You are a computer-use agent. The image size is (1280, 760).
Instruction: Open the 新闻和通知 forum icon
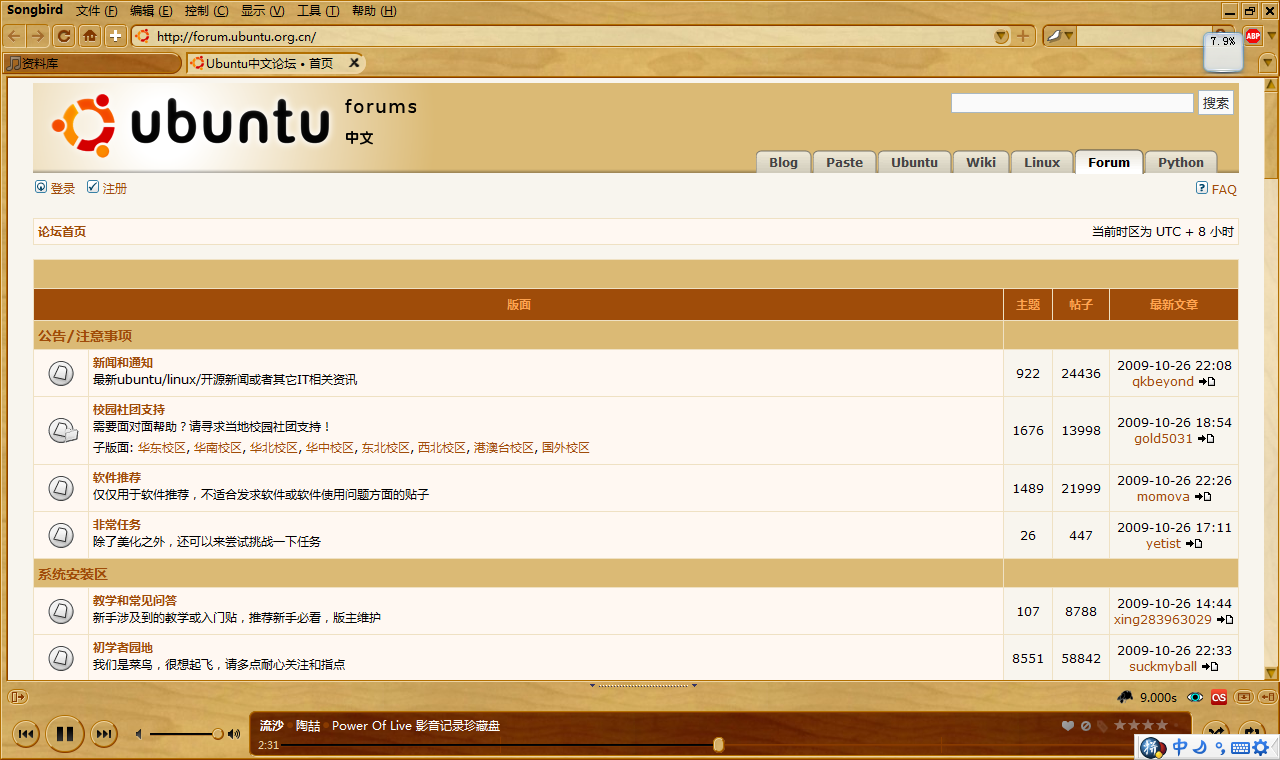point(61,374)
